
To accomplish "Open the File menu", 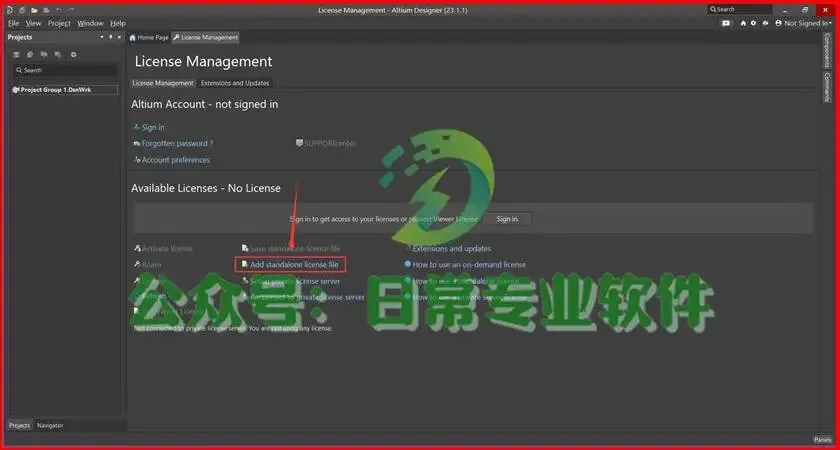I will [x=13, y=24].
